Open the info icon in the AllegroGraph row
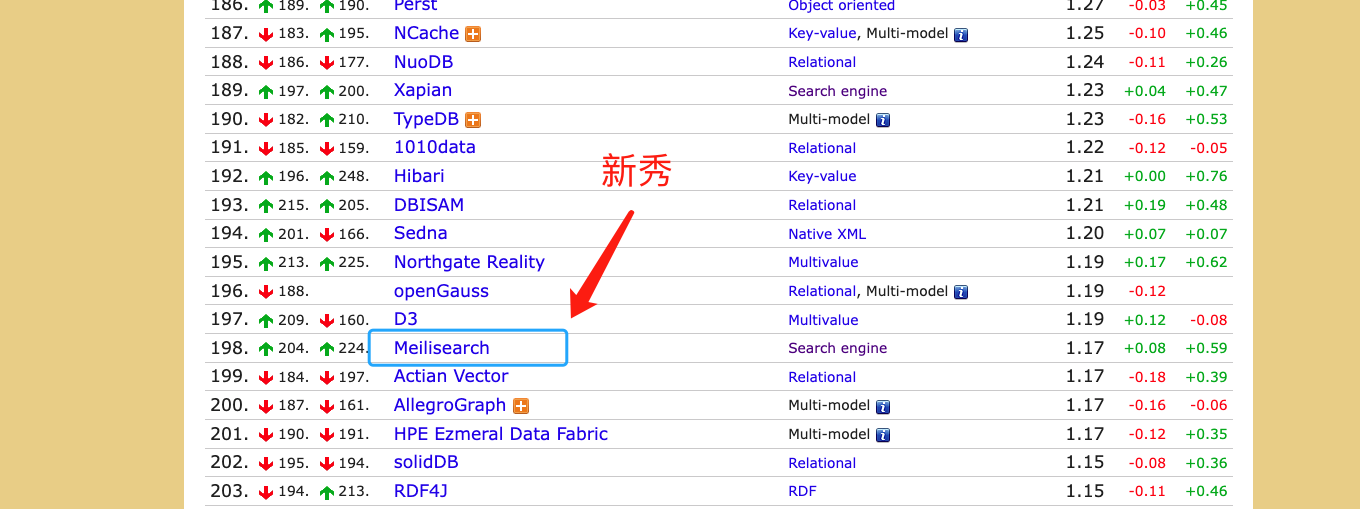Screen dimensions: 1360x509 [883, 407]
